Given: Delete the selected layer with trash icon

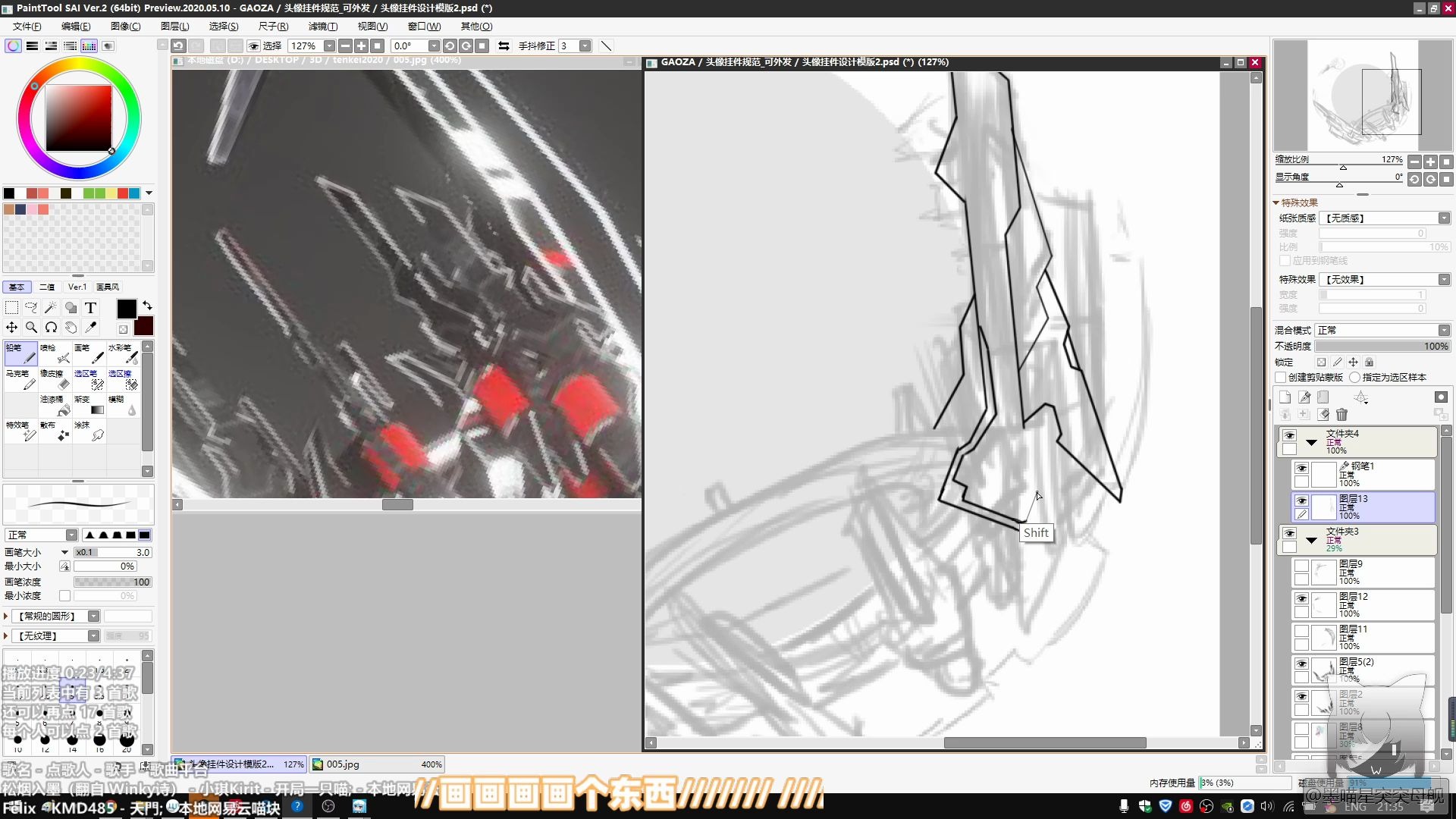Looking at the screenshot, I should 1342,414.
